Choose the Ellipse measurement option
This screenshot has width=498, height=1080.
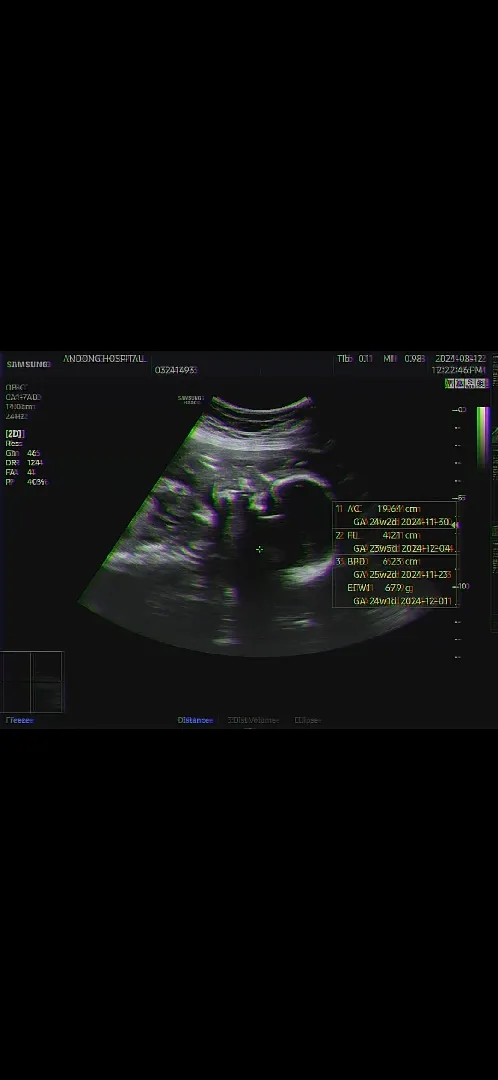point(308,720)
